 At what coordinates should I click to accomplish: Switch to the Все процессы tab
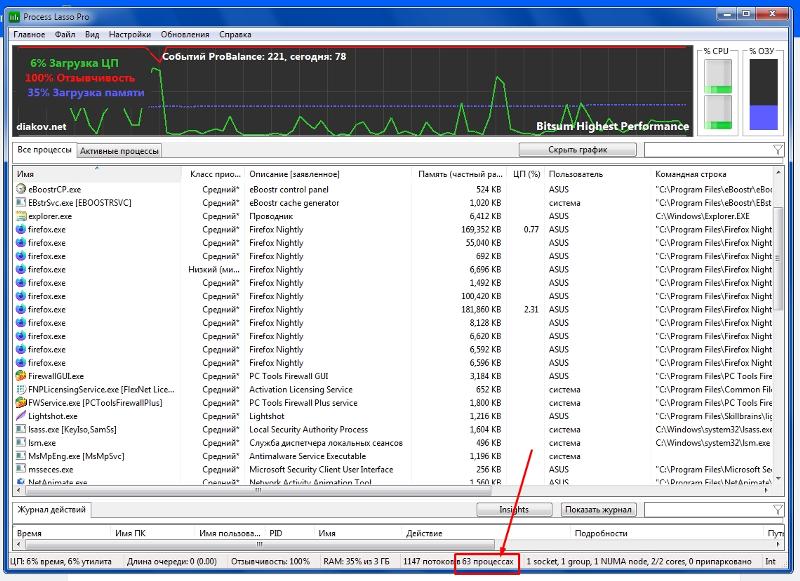44,150
